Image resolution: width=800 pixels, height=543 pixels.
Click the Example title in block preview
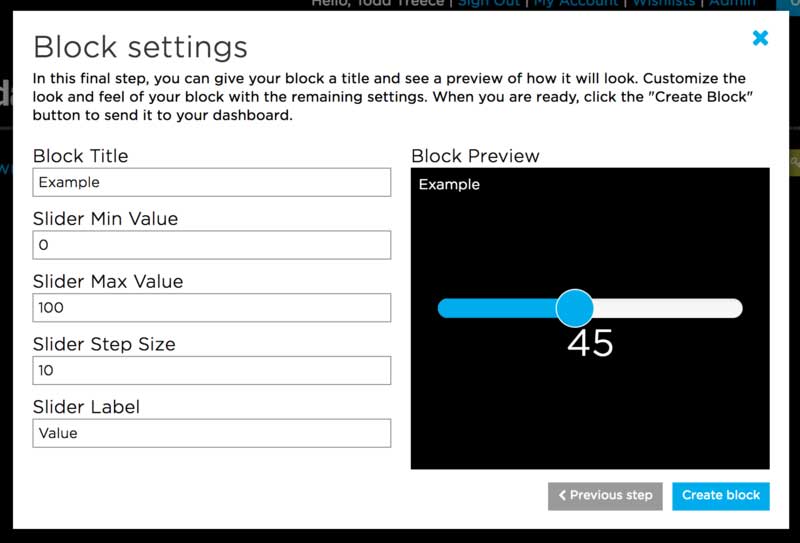tap(449, 184)
